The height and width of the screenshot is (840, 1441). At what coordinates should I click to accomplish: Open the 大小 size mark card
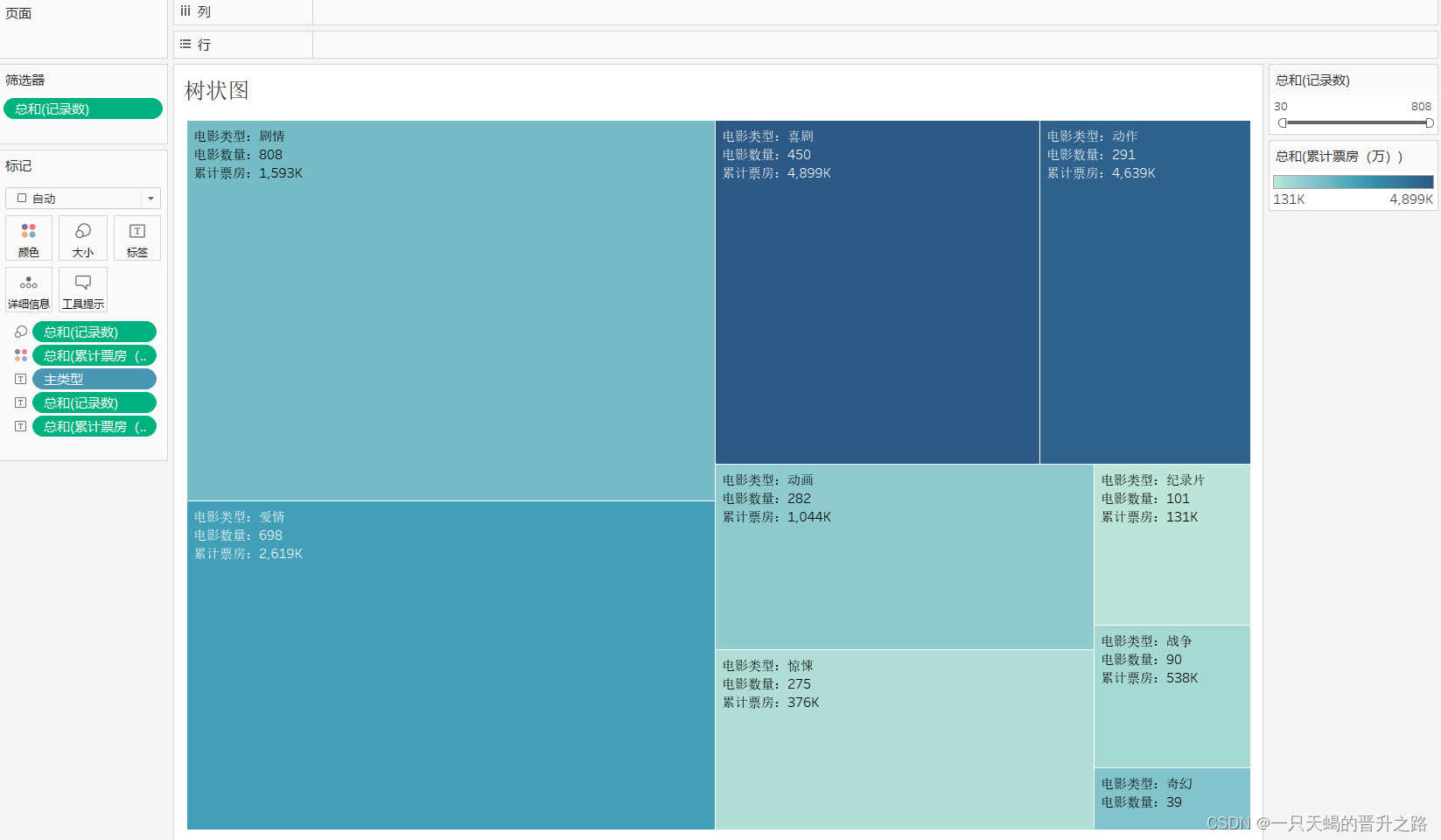click(x=83, y=238)
